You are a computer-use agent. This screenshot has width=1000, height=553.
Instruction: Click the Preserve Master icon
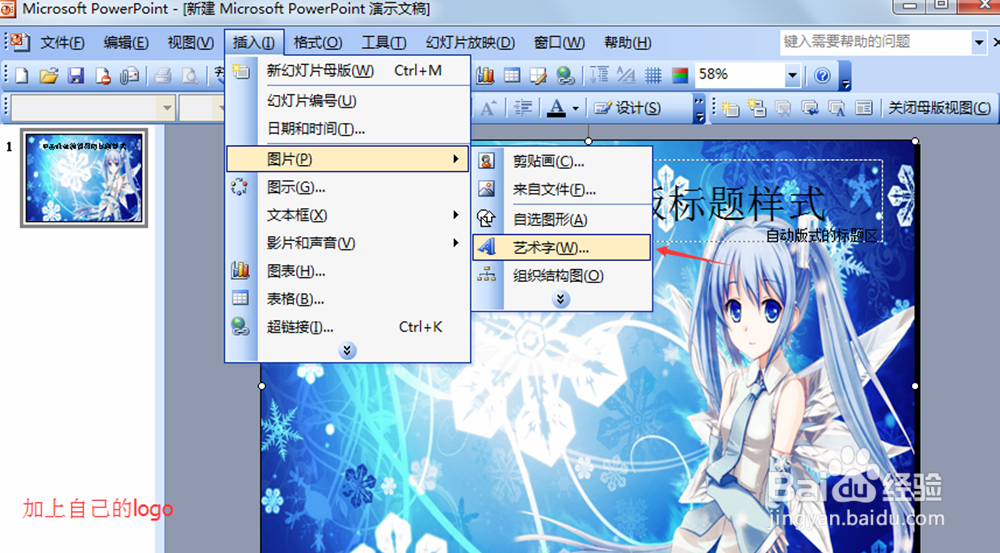point(810,108)
